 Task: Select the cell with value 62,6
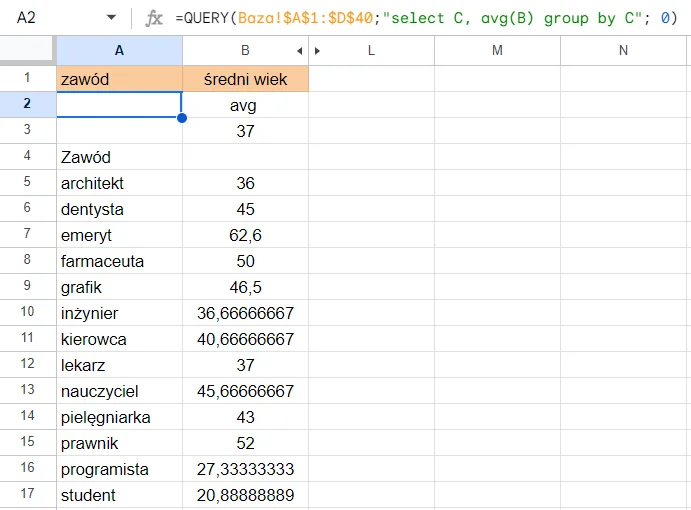(x=245, y=235)
